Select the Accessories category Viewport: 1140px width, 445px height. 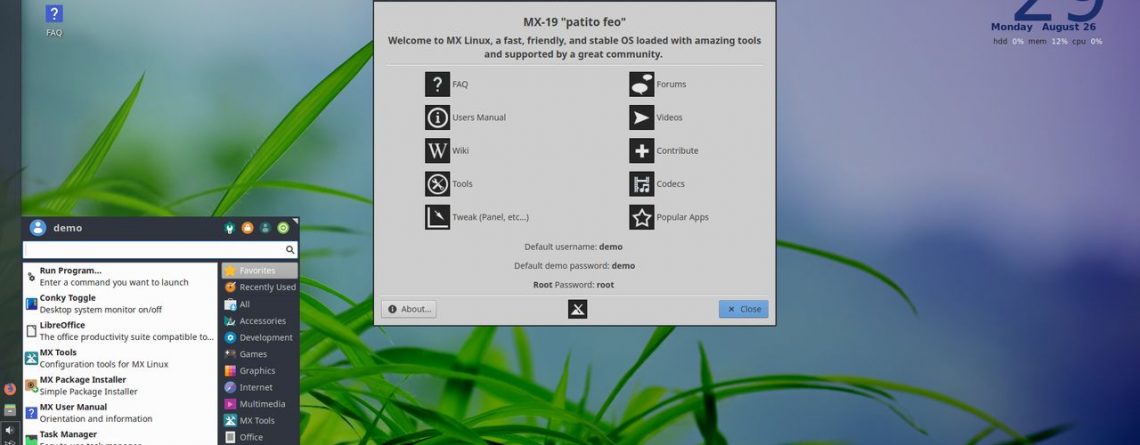260,321
